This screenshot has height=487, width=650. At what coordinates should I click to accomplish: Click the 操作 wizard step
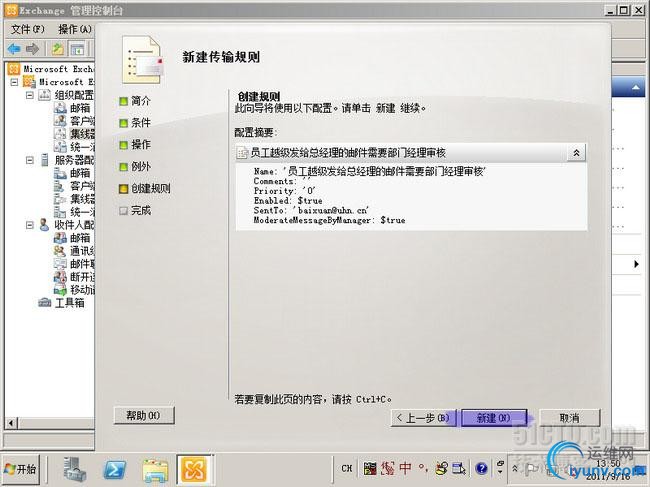141,145
